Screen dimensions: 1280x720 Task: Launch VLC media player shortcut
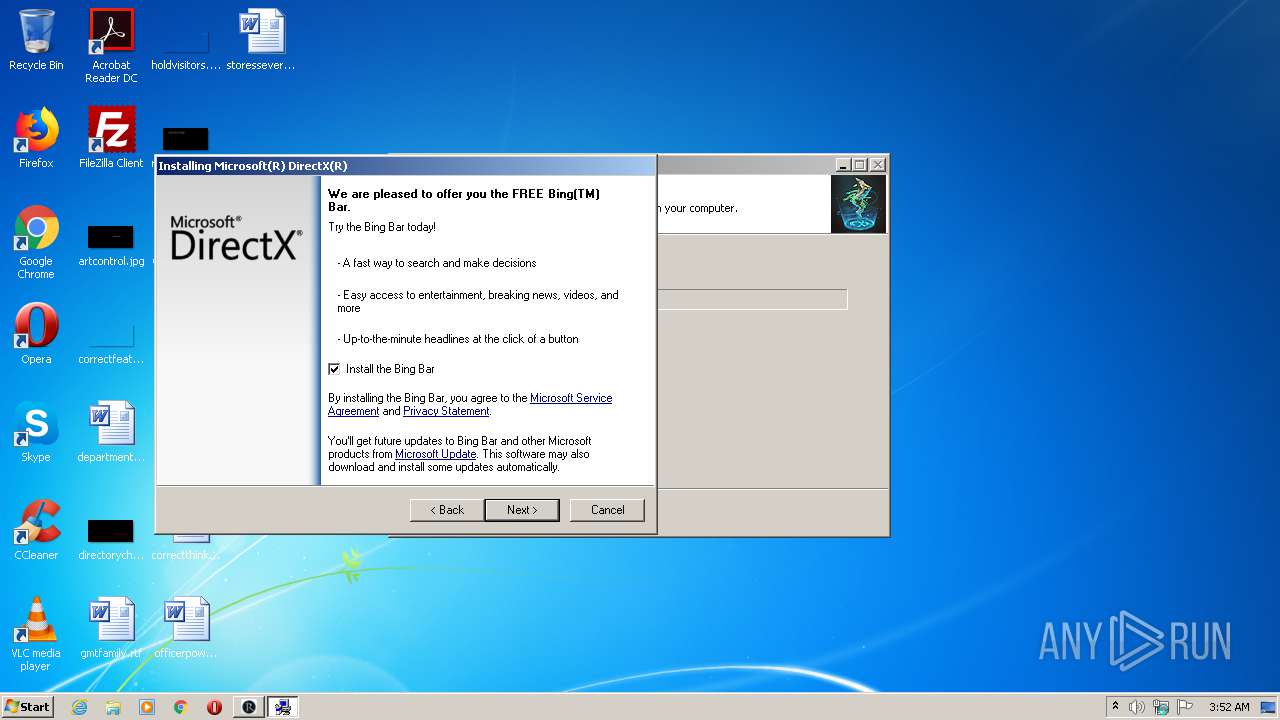[36, 634]
